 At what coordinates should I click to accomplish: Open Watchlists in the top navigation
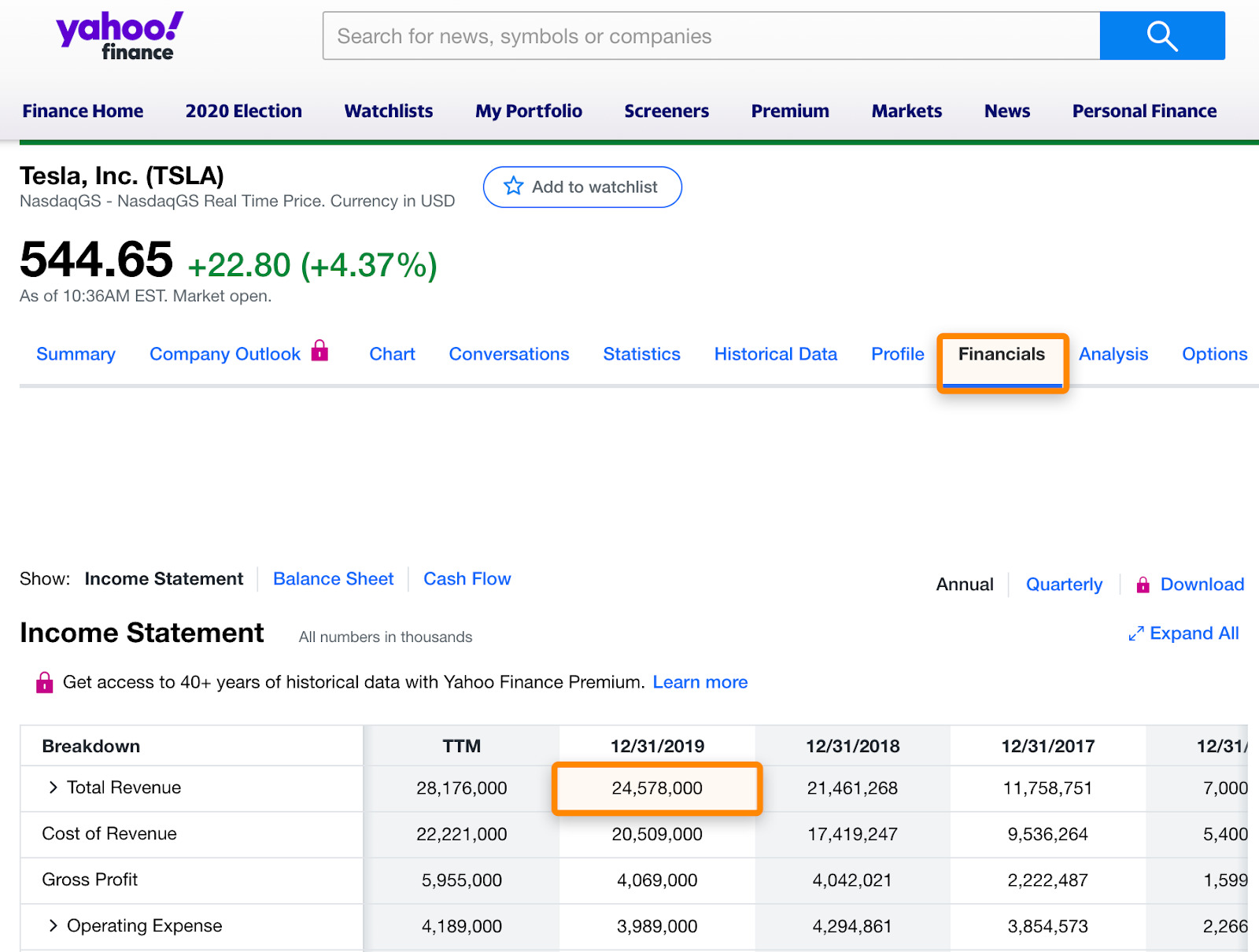[x=388, y=111]
